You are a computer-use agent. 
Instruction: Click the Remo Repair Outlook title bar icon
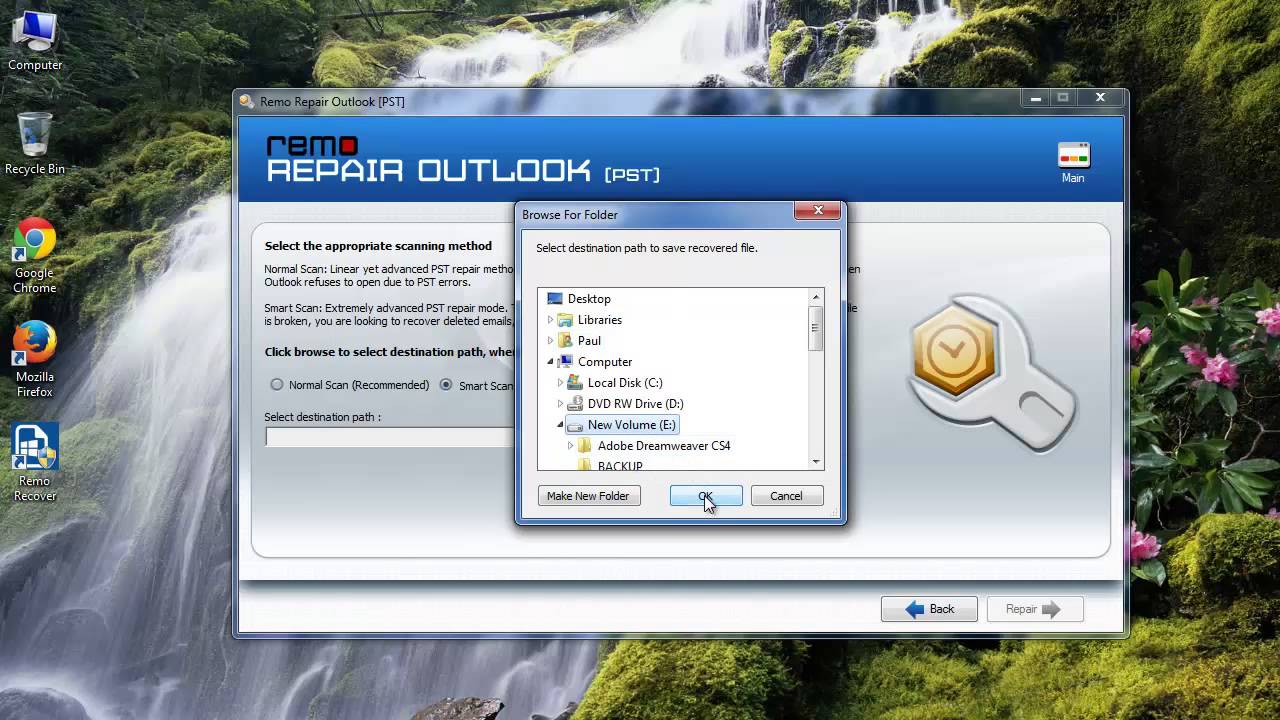click(x=247, y=101)
